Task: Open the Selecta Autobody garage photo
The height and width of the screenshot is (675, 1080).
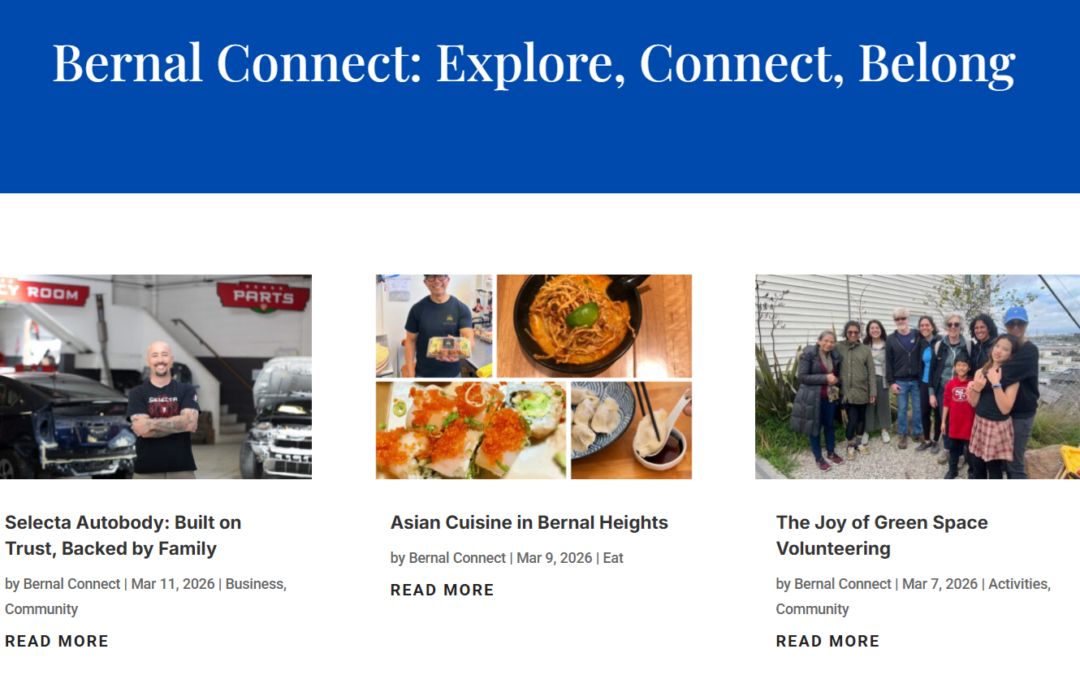Action: pyautogui.click(x=156, y=377)
